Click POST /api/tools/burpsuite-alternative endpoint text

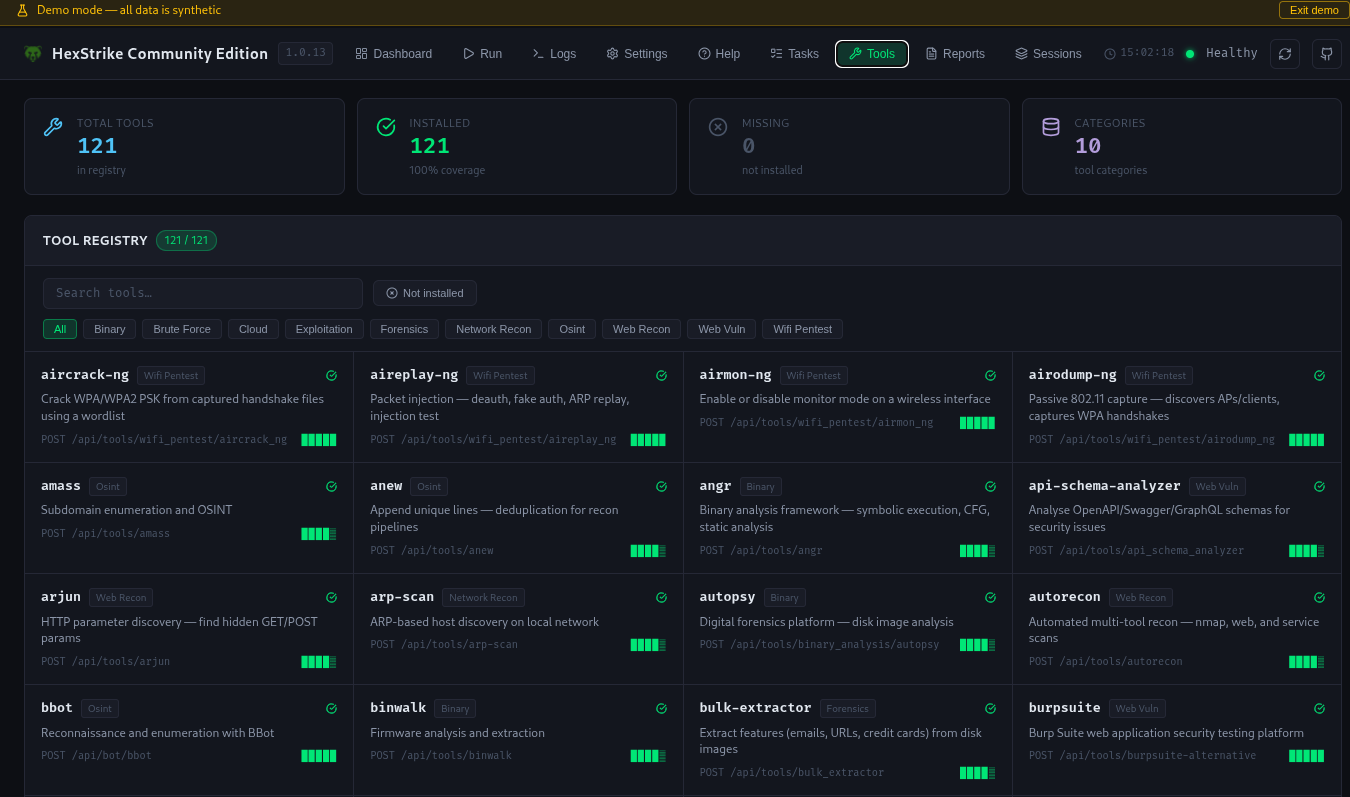point(1142,755)
